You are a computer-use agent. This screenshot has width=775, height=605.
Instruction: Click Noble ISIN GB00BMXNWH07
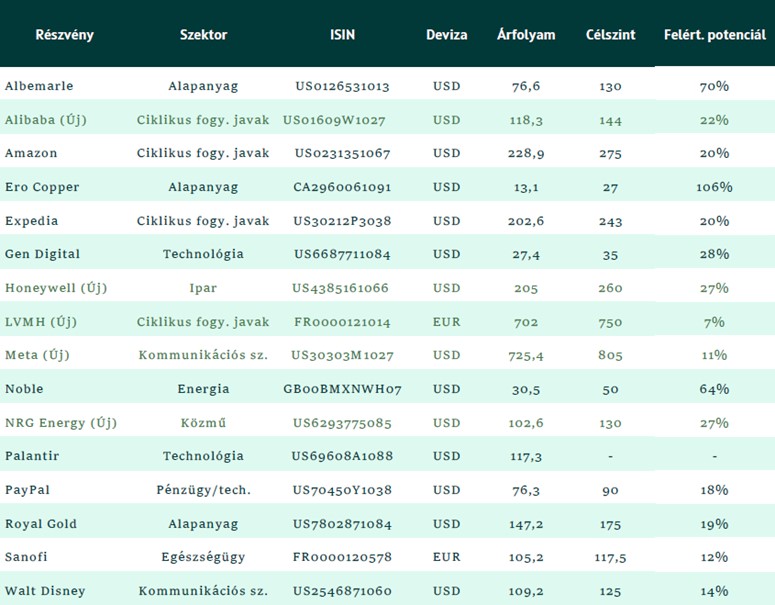[342, 389]
